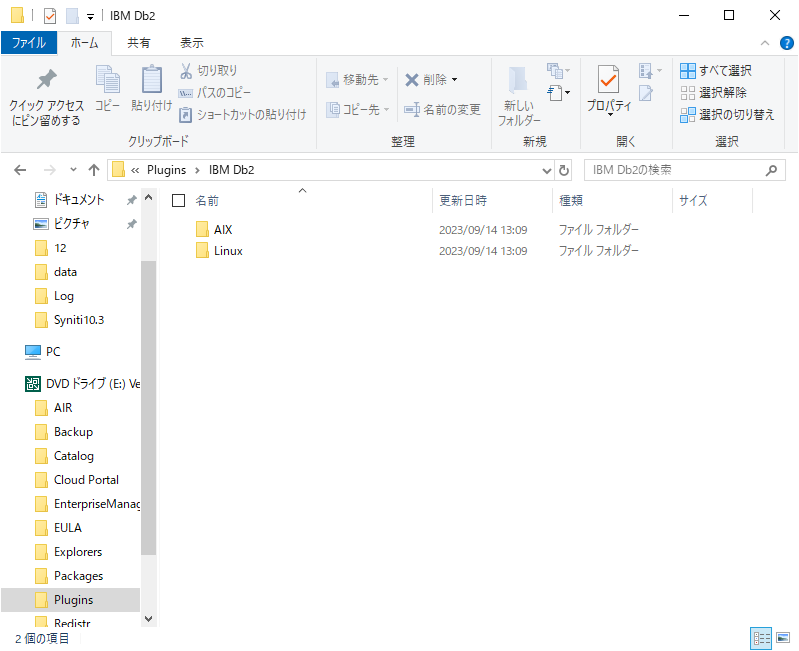This screenshot has height=651, width=799.
Task: Click the IBM Db2 search box
Action: 675,170
